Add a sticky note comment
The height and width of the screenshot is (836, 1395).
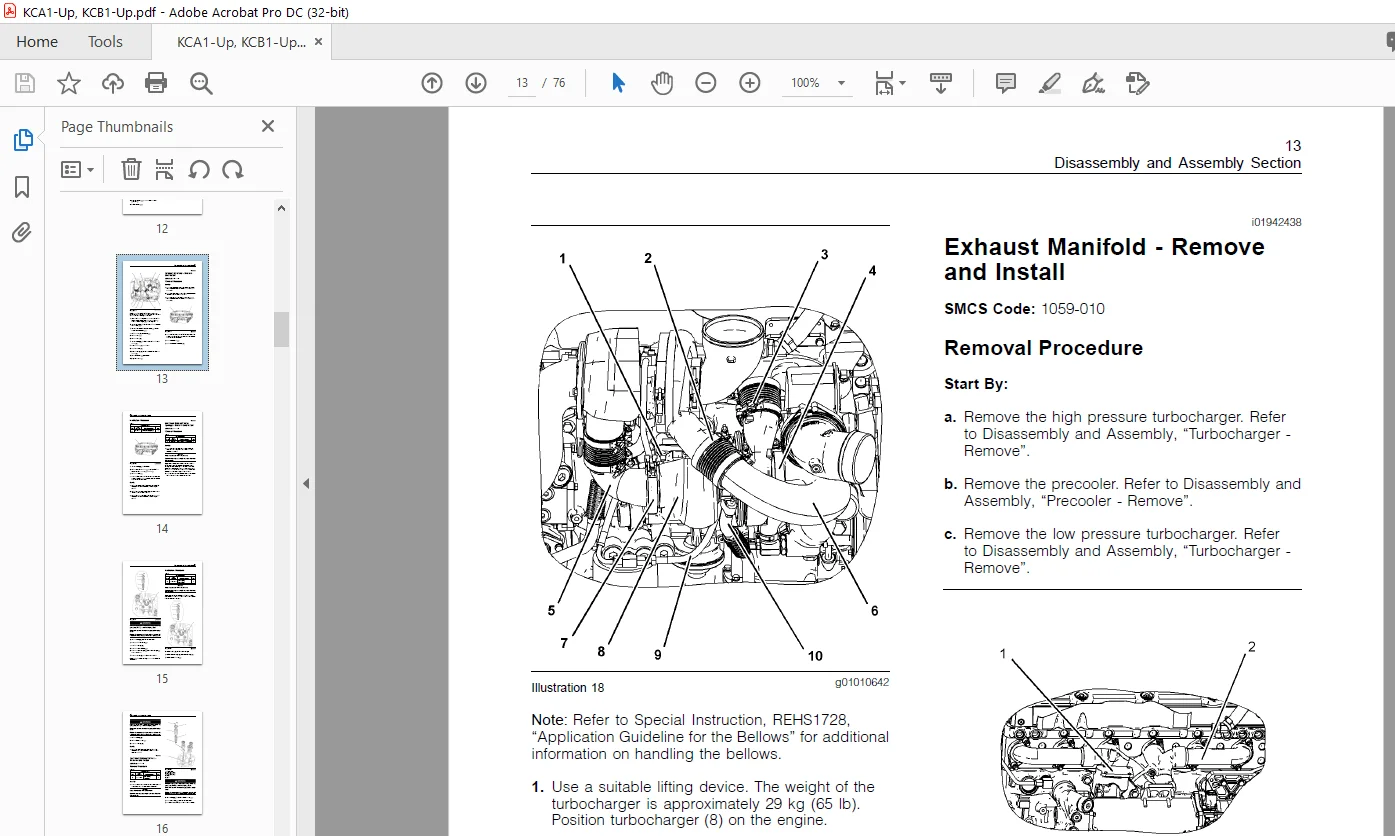1006,83
